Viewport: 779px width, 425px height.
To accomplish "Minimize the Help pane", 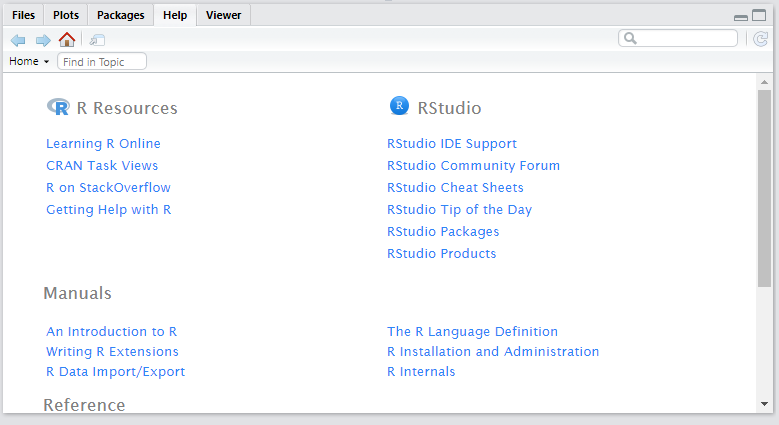I will pyautogui.click(x=741, y=16).
